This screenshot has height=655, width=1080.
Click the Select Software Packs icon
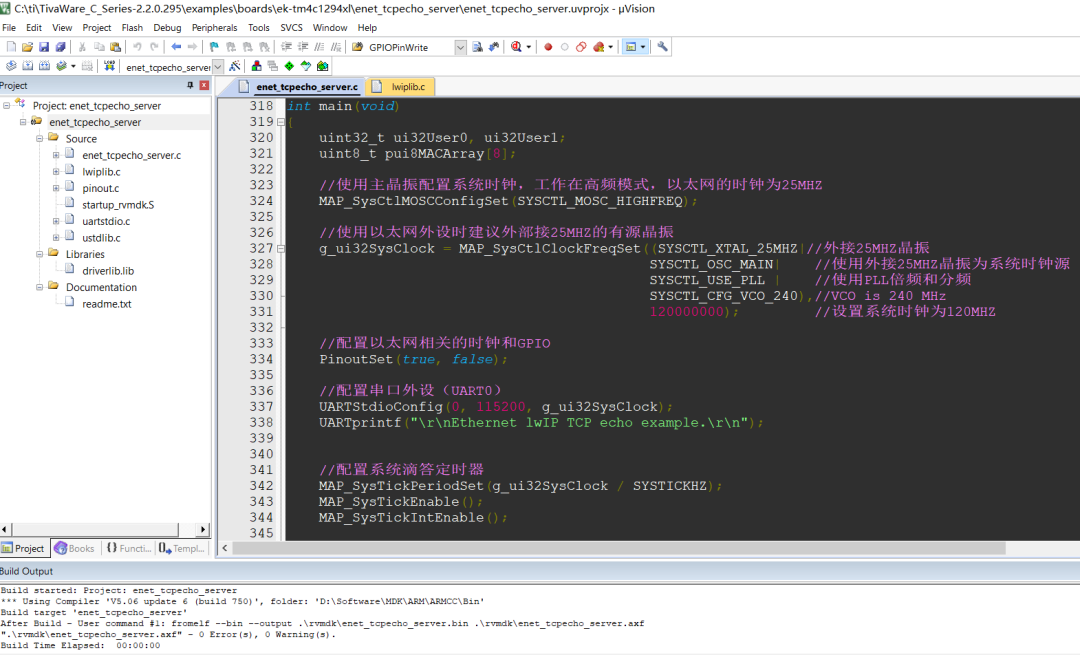322,66
